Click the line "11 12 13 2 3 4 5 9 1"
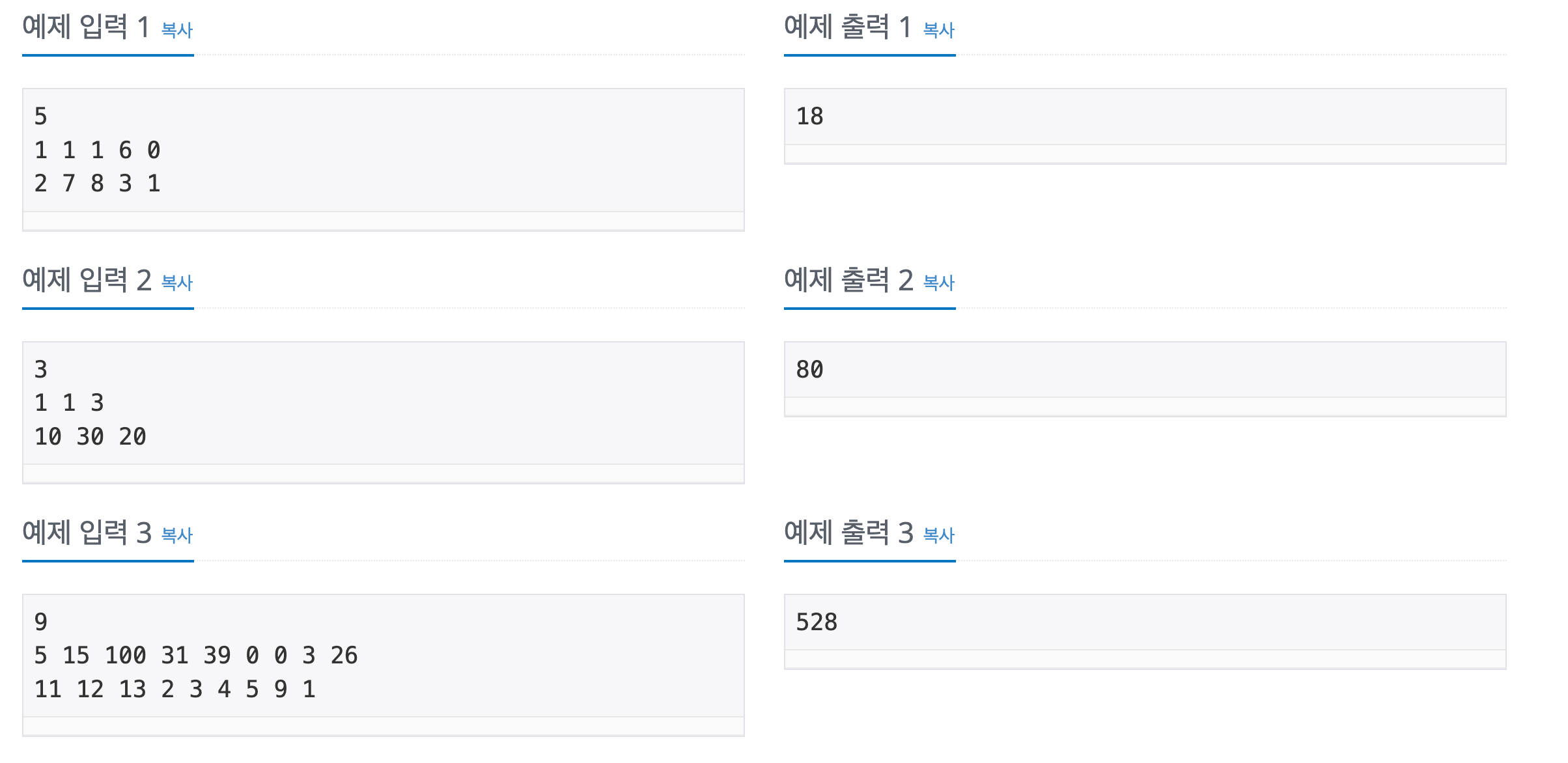1568x763 pixels. coord(175,689)
